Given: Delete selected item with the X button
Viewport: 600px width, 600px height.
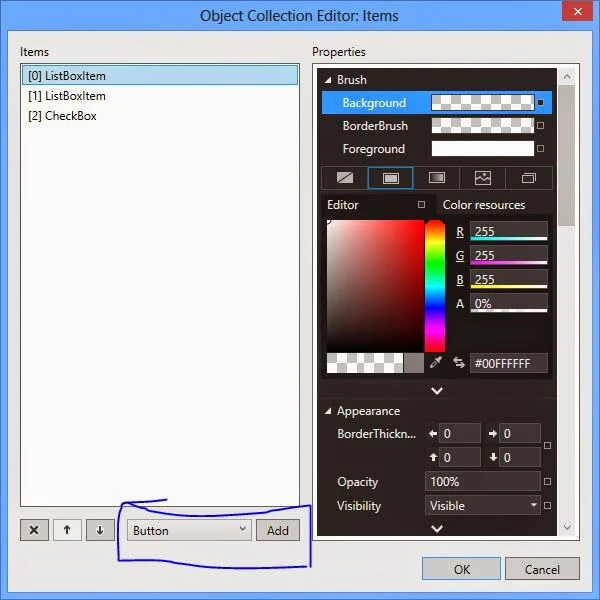Looking at the screenshot, I should pos(34,530).
